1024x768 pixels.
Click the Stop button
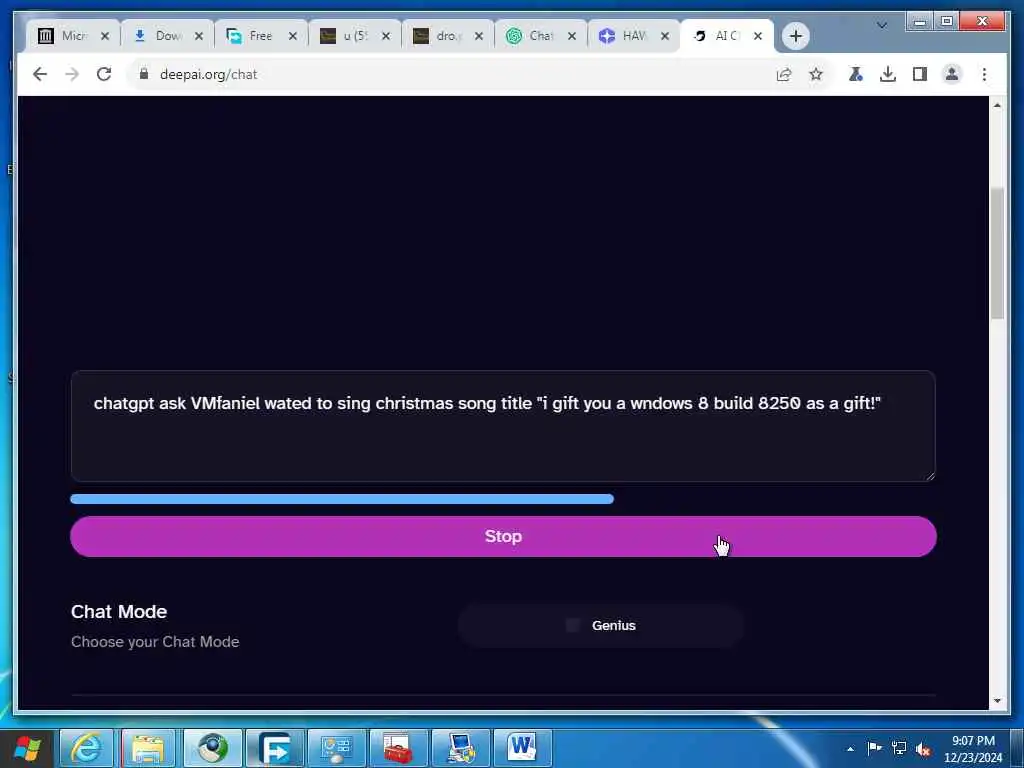pos(503,536)
